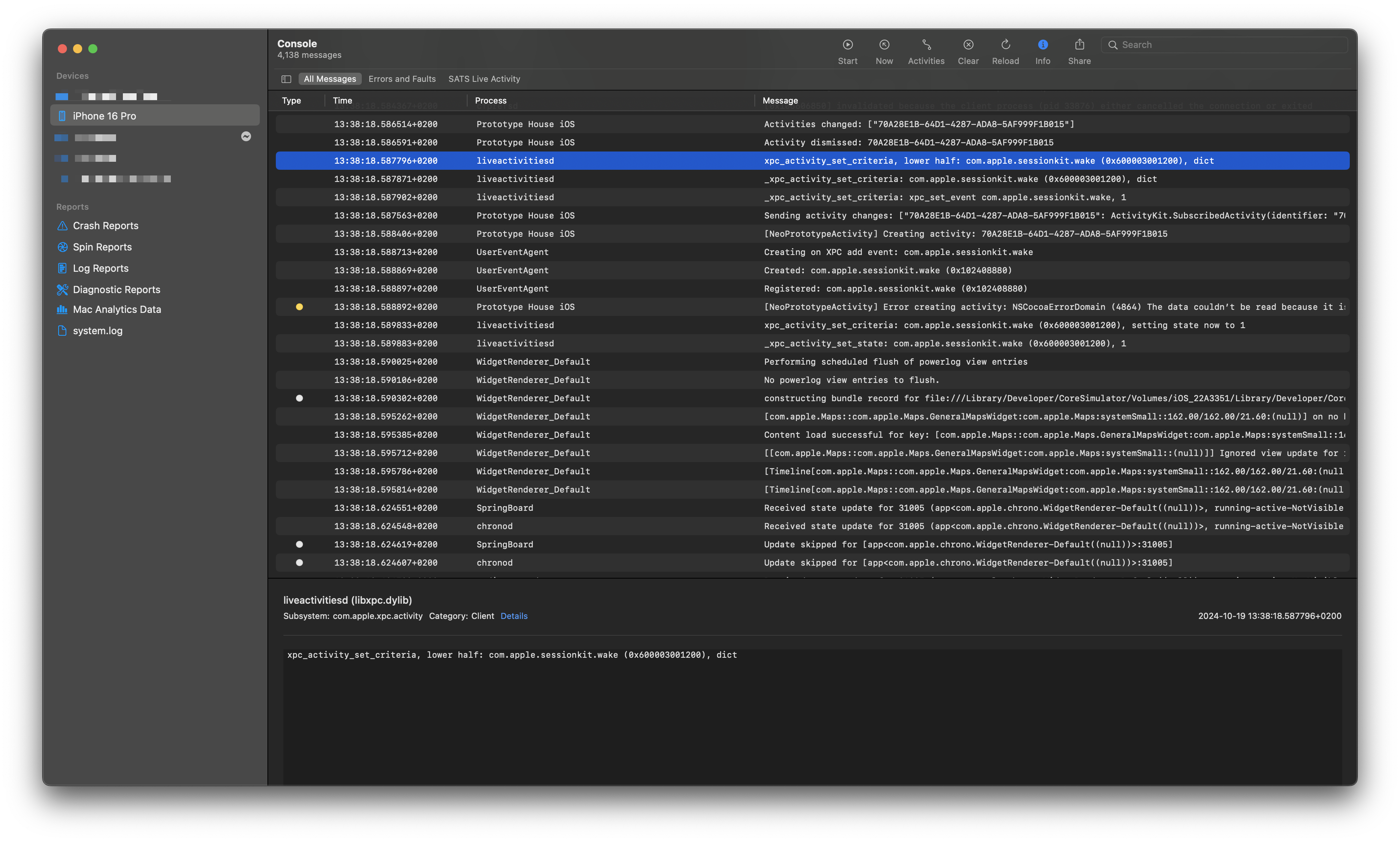This screenshot has height=842, width=1400.
Task: Select the Registered: com.apple.sessionkit.wake row
Action: pos(812,289)
